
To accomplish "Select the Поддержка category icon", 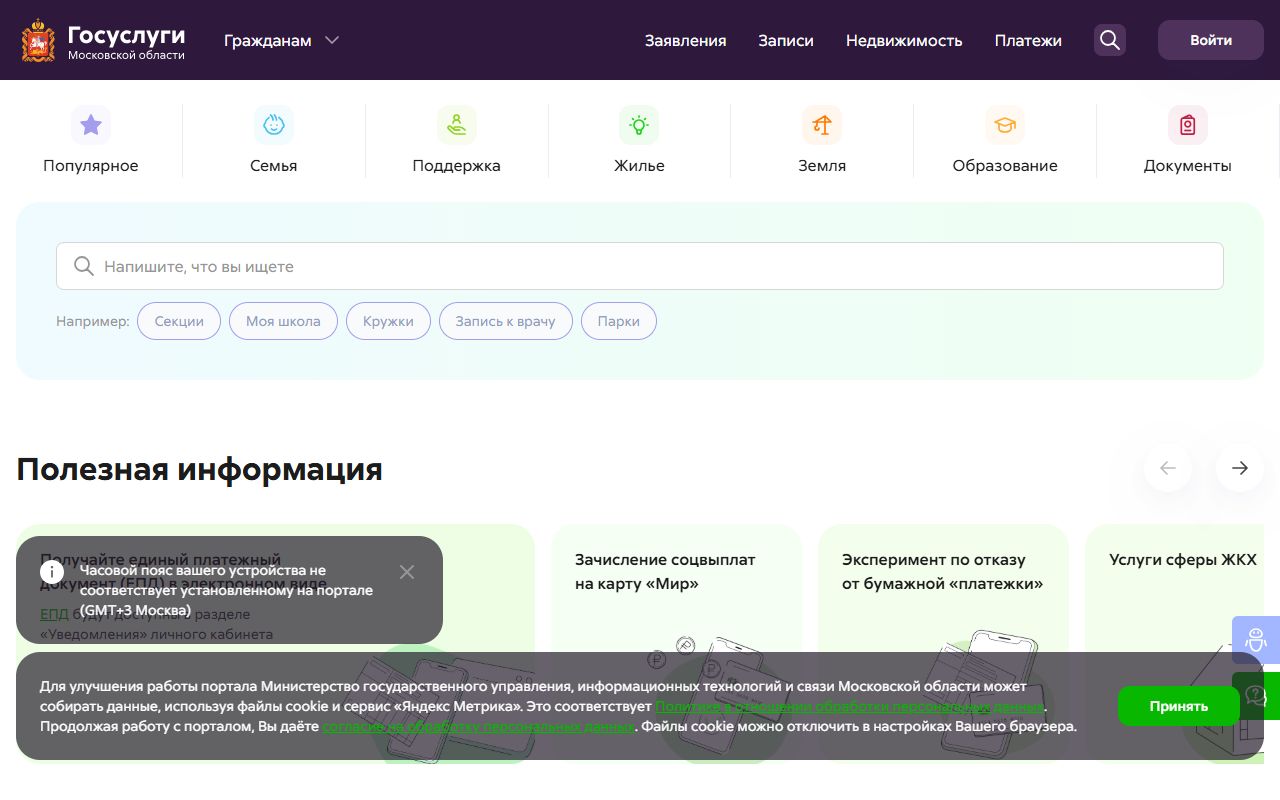I will tap(457, 125).
